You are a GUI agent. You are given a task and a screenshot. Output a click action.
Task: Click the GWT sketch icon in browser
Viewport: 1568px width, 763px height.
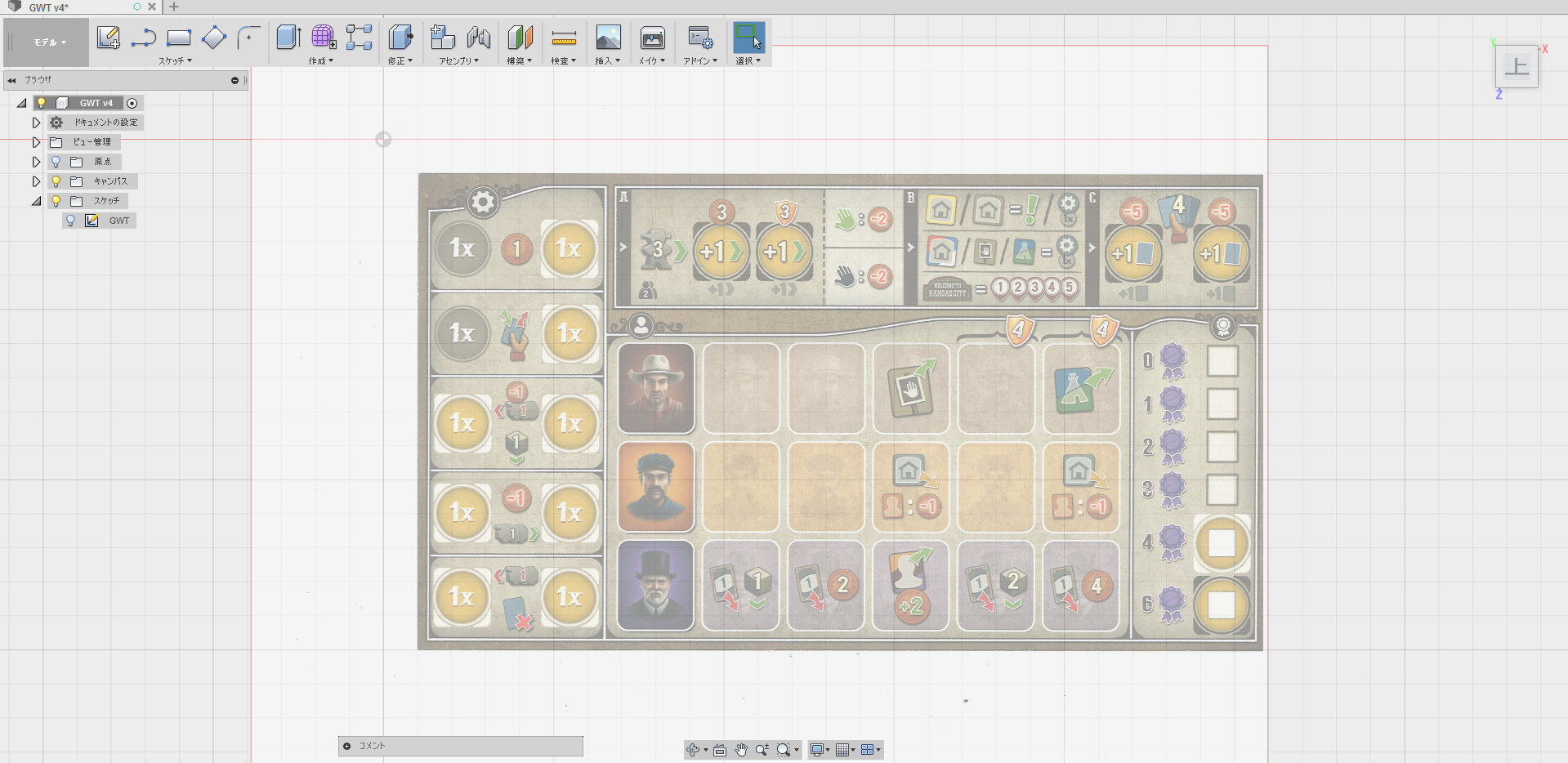click(92, 221)
